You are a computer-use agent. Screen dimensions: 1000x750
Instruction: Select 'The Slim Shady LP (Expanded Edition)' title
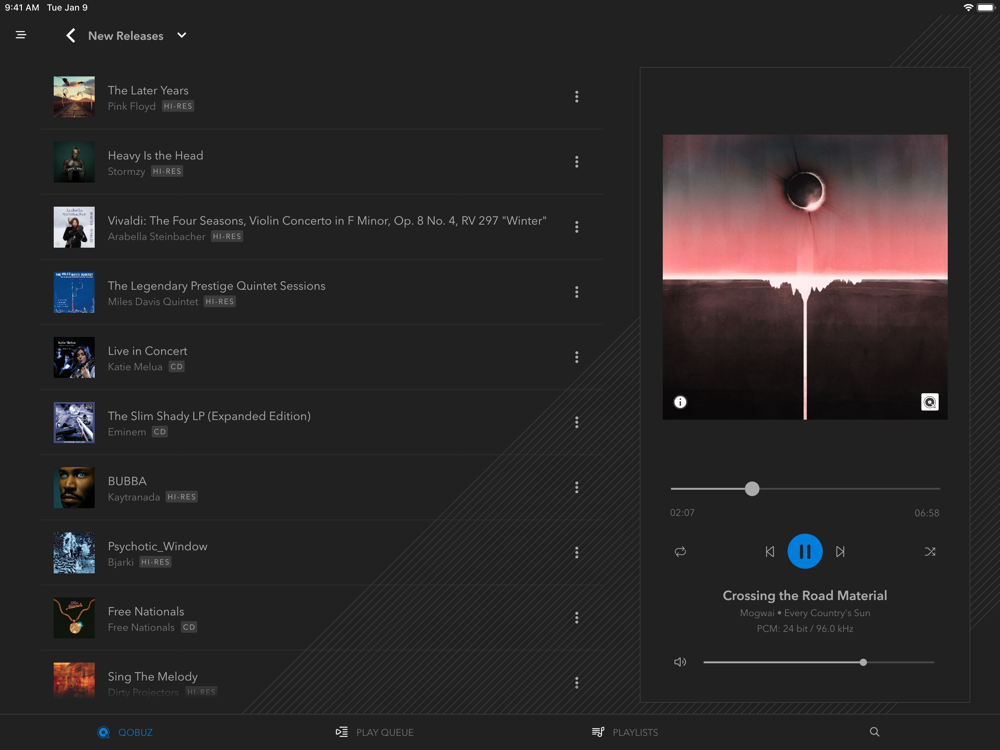pyautogui.click(x=209, y=416)
